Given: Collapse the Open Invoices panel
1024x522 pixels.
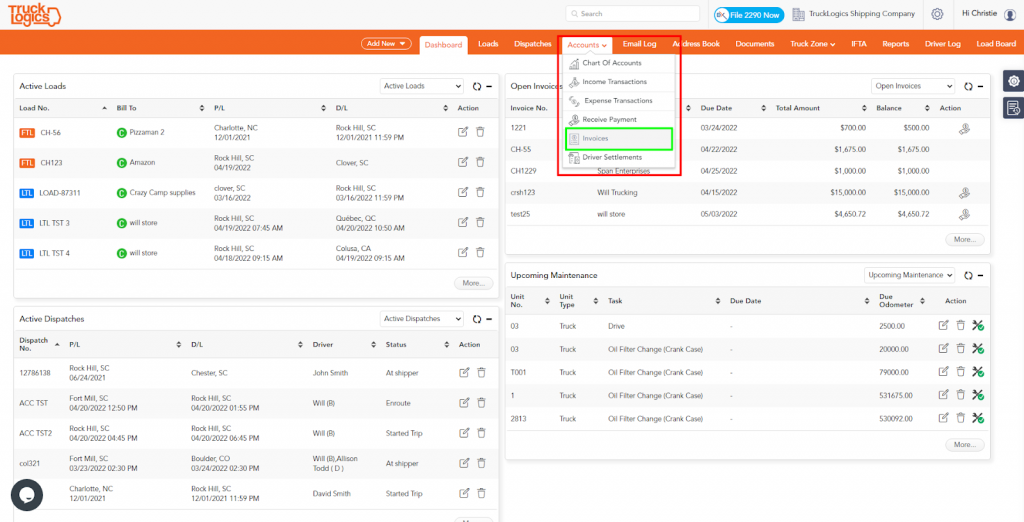Looking at the screenshot, I should pyautogui.click(x=981, y=86).
